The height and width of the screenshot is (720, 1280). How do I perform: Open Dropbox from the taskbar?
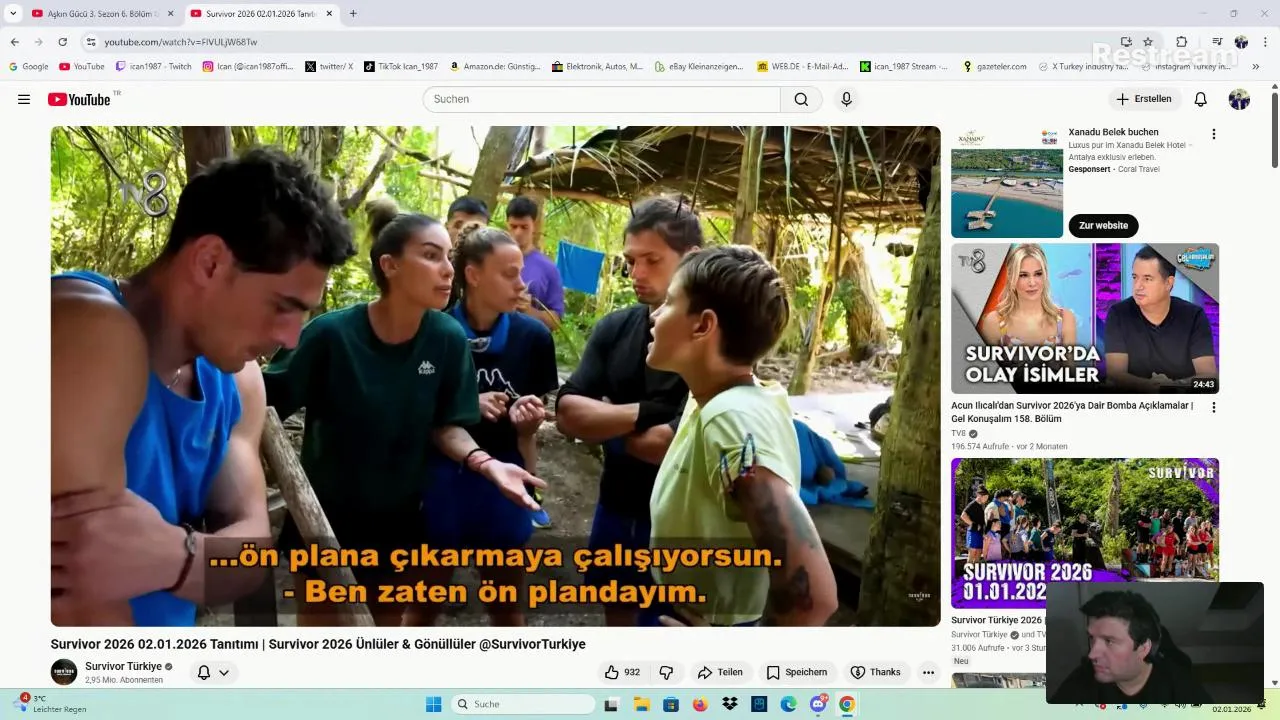tap(730, 704)
